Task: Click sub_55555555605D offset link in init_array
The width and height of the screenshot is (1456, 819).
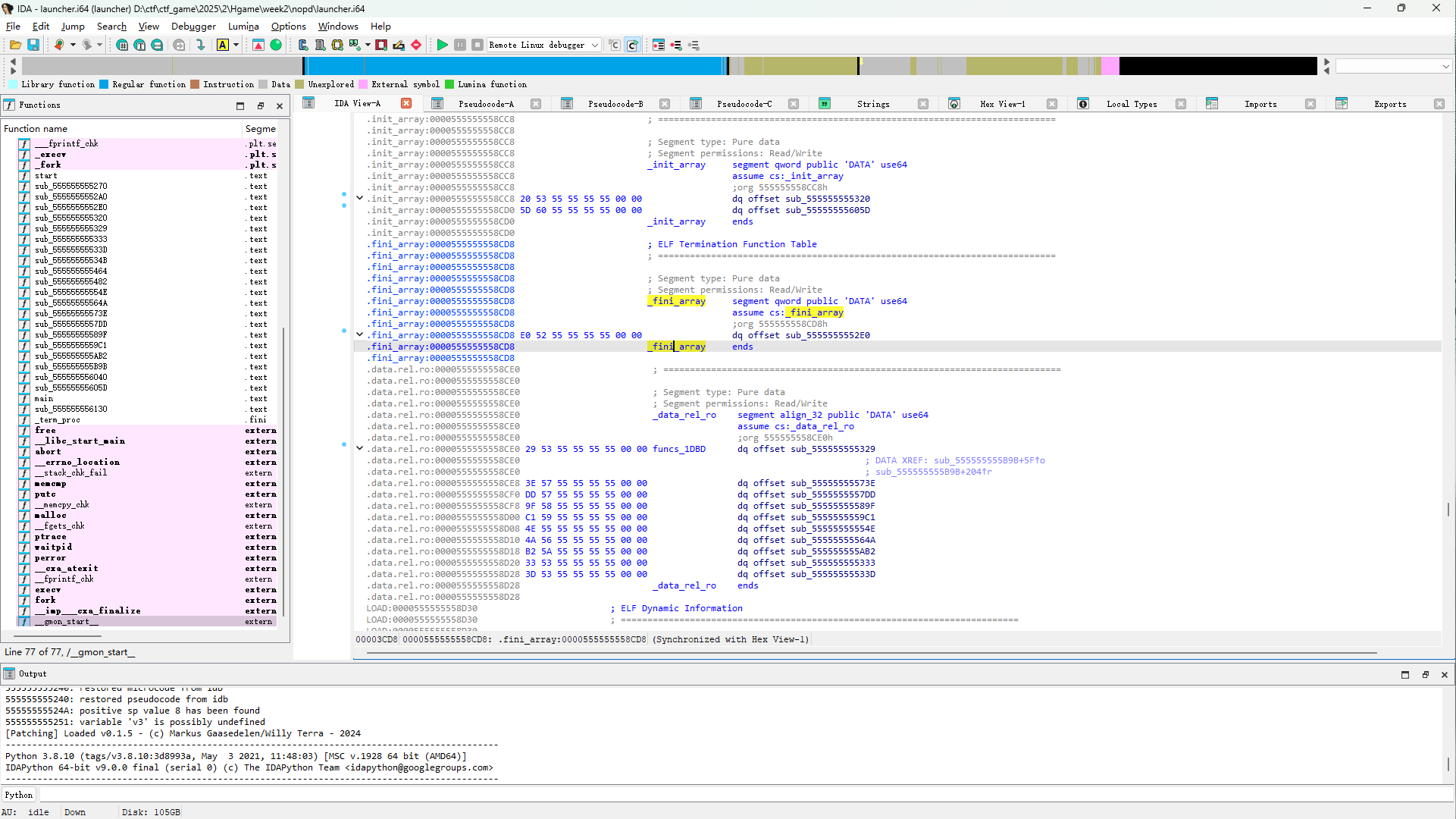Action: click(827, 210)
